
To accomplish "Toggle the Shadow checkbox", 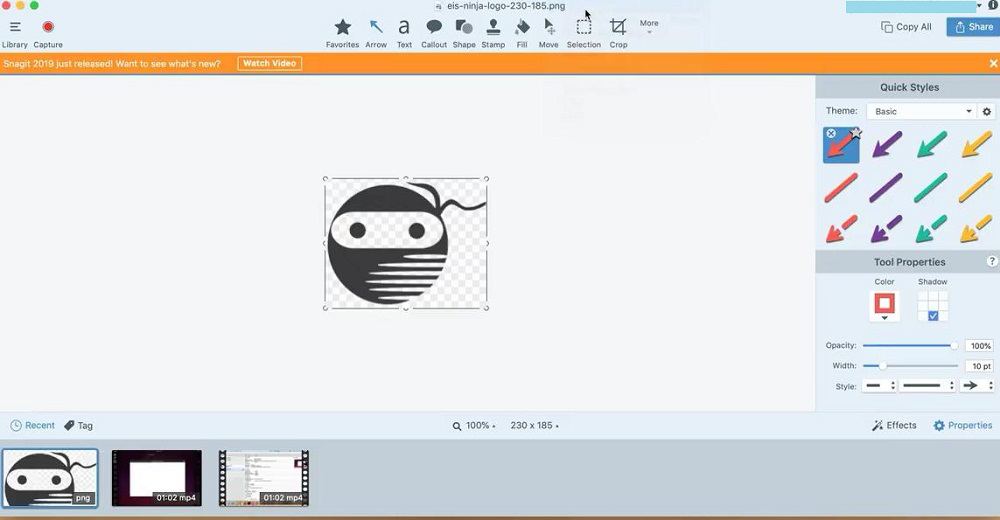I will 933,316.
